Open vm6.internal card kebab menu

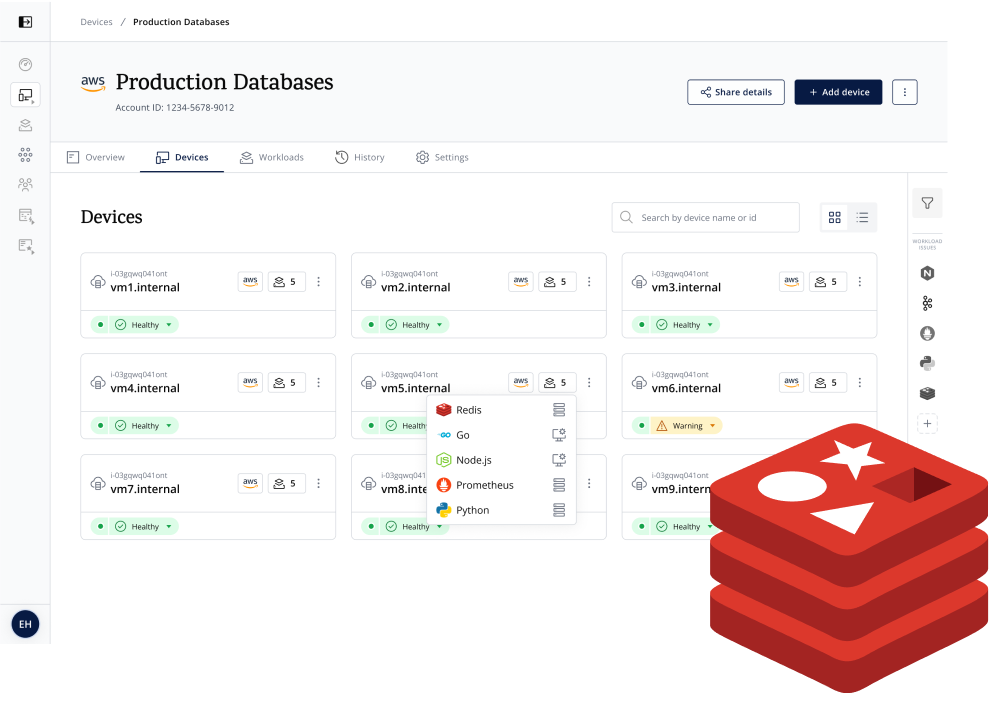[860, 383]
